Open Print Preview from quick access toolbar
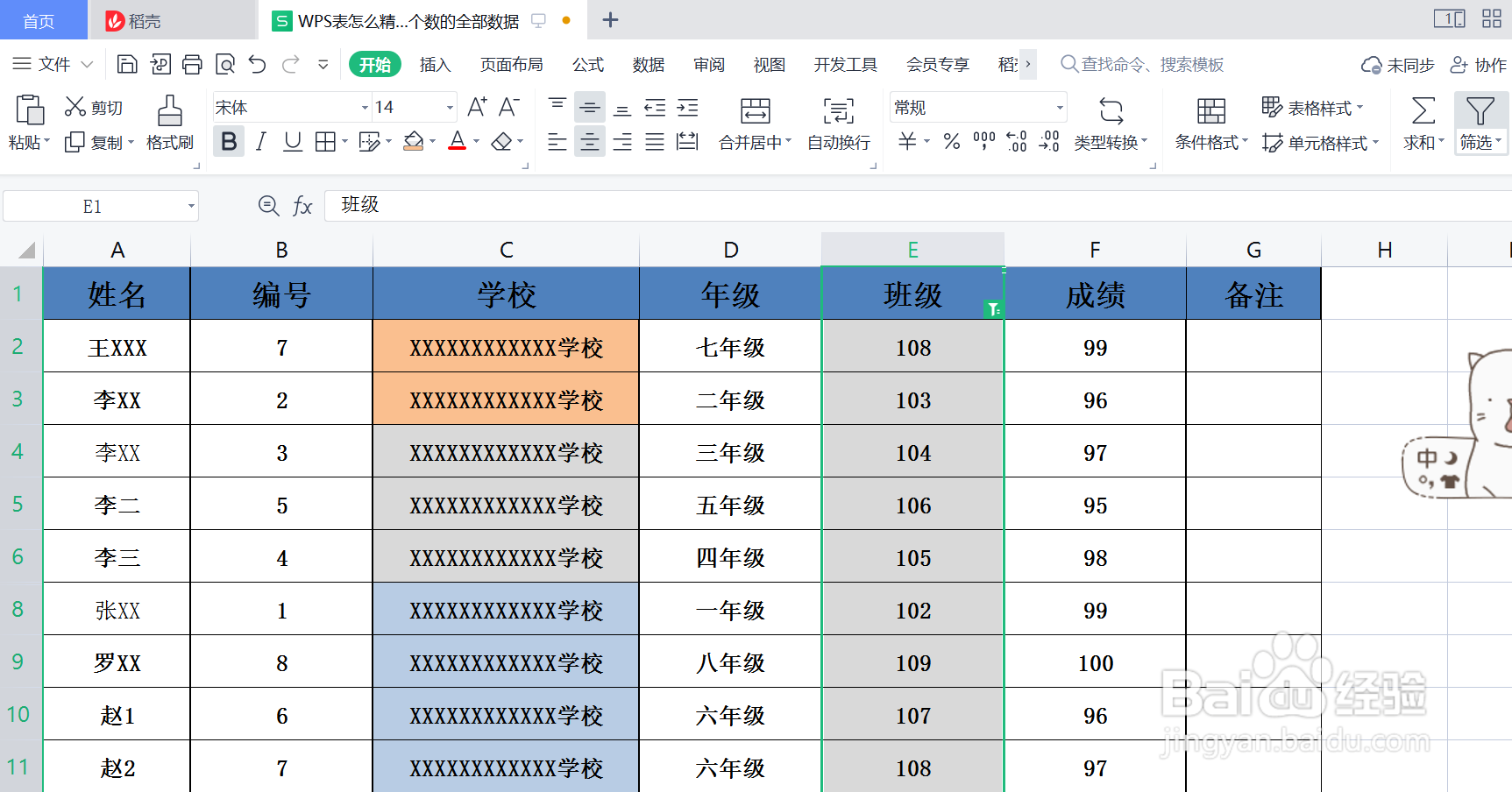This screenshot has height=792, width=1512. (225, 64)
